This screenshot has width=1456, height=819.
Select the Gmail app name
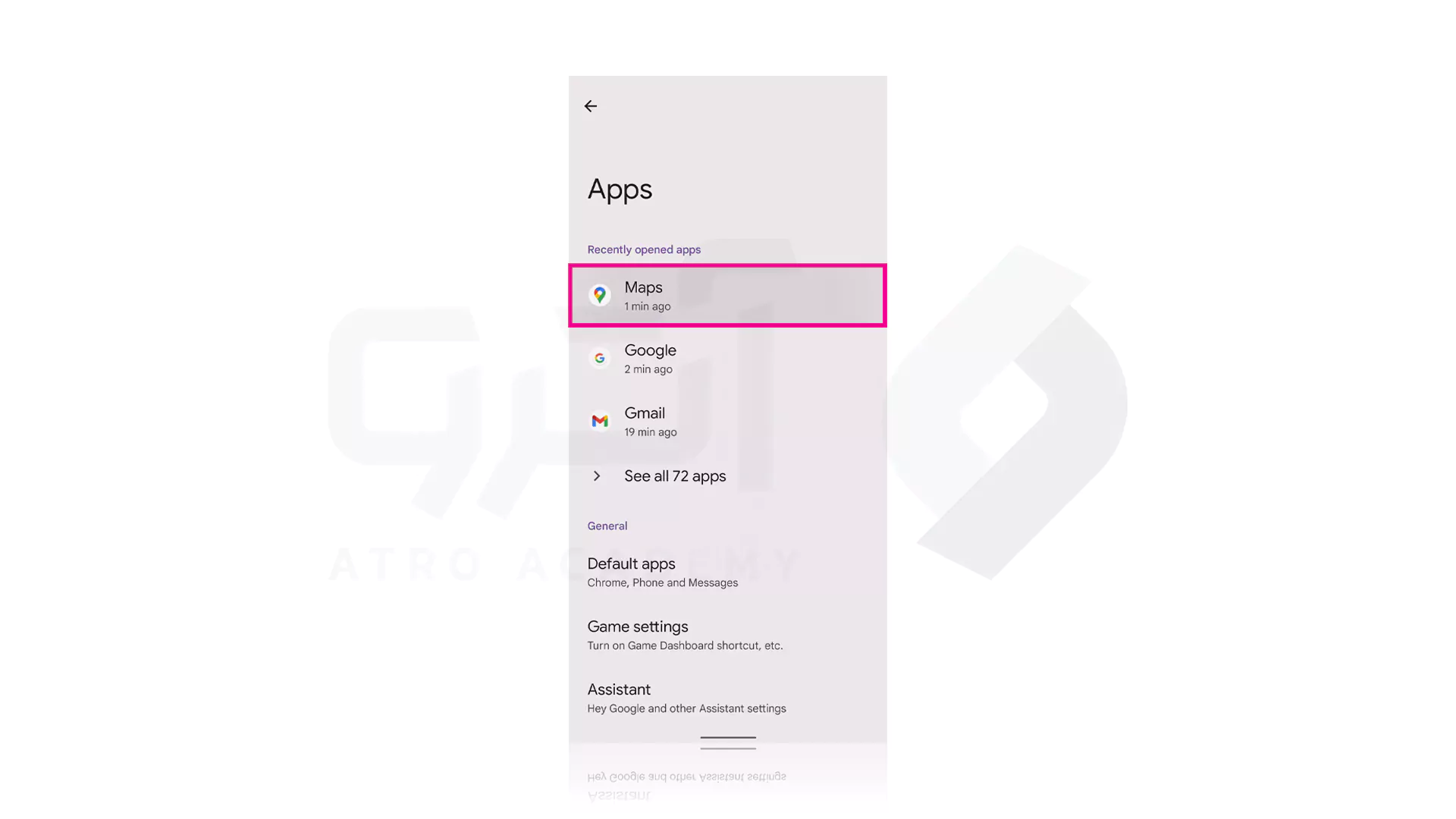[645, 413]
